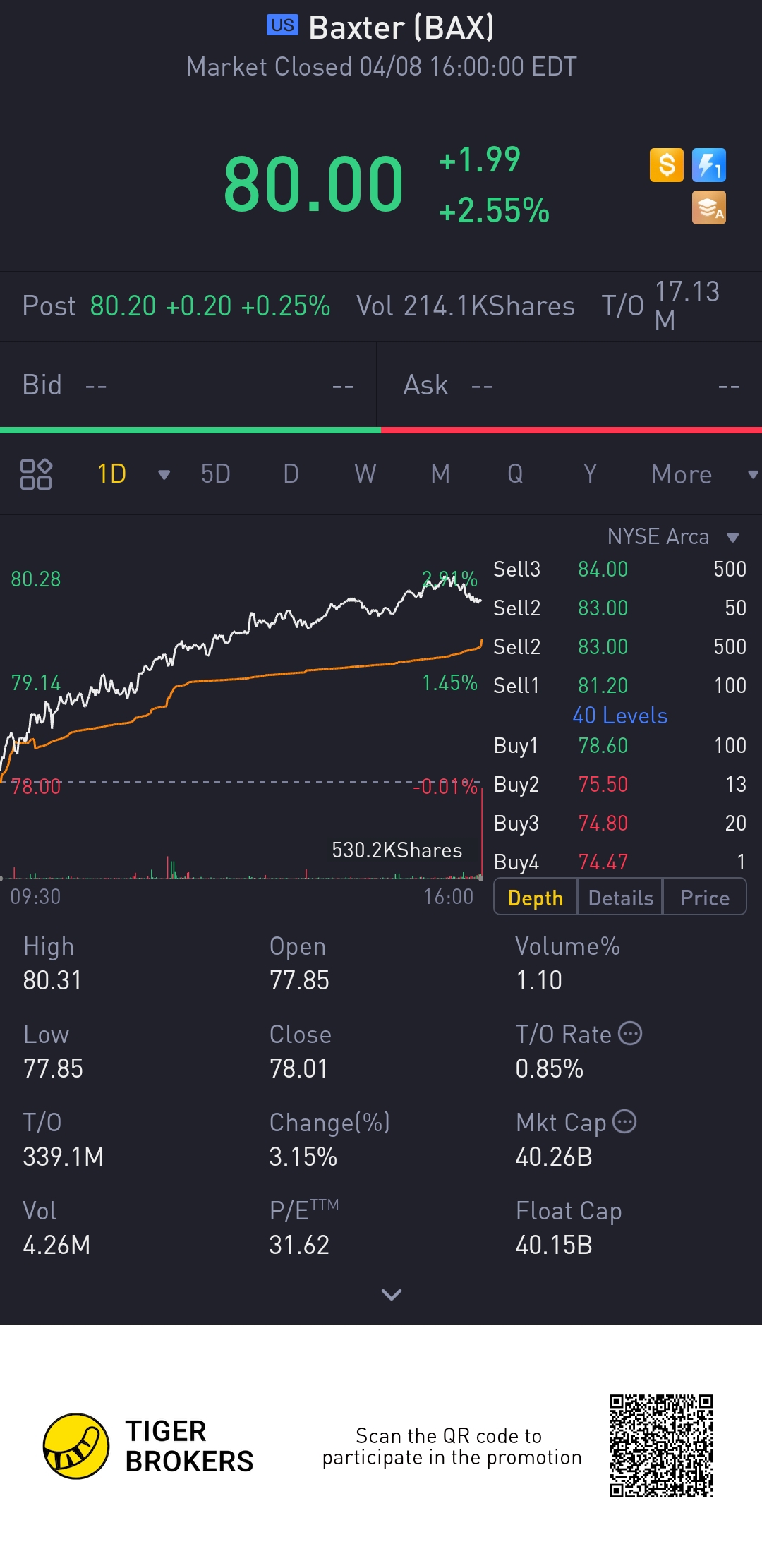Tap the T/O Rate 0.85% value

[550, 1069]
